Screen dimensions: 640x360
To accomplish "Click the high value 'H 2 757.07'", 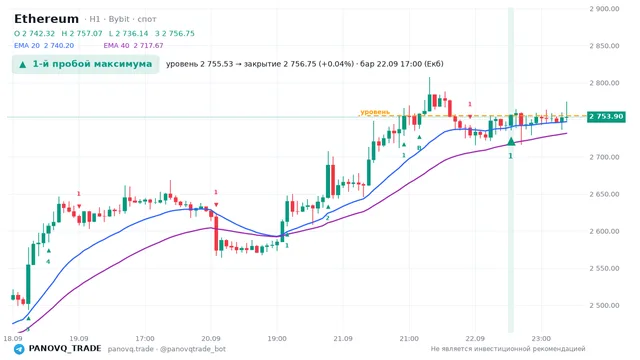I will click(x=82, y=33).
